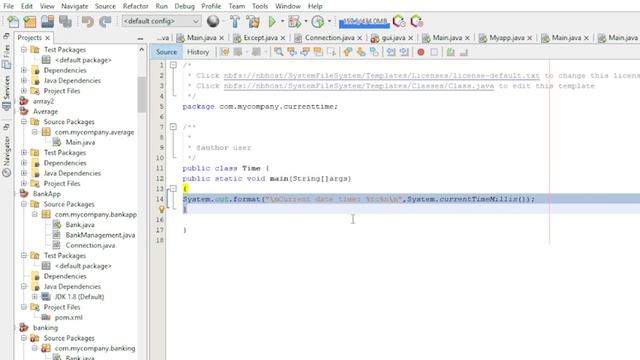The width and height of the screenshot is (640, 360).
Task: Toggle Rectangular Selection mode
Action: [331, 52]
